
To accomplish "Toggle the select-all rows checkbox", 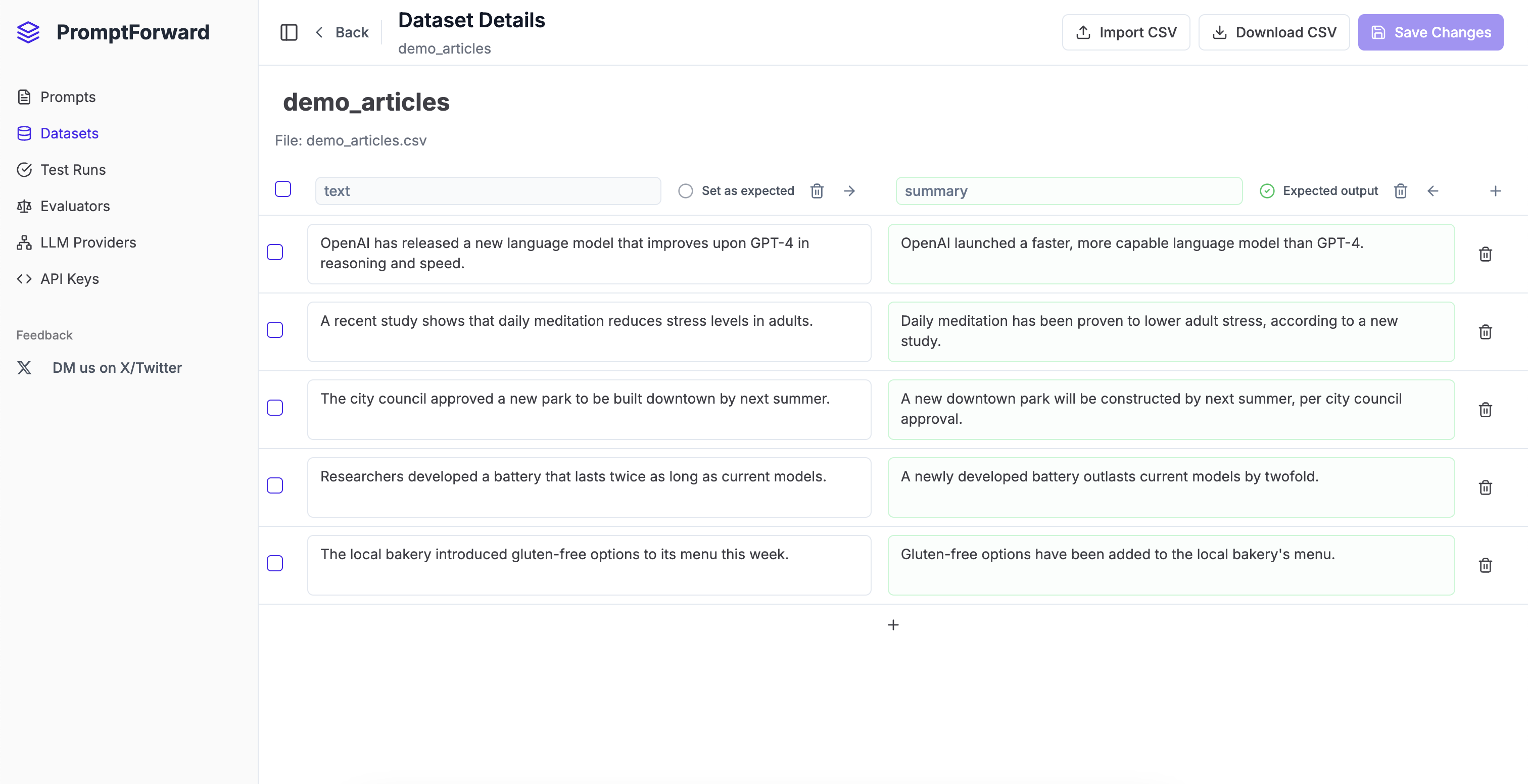I will 283,189.
